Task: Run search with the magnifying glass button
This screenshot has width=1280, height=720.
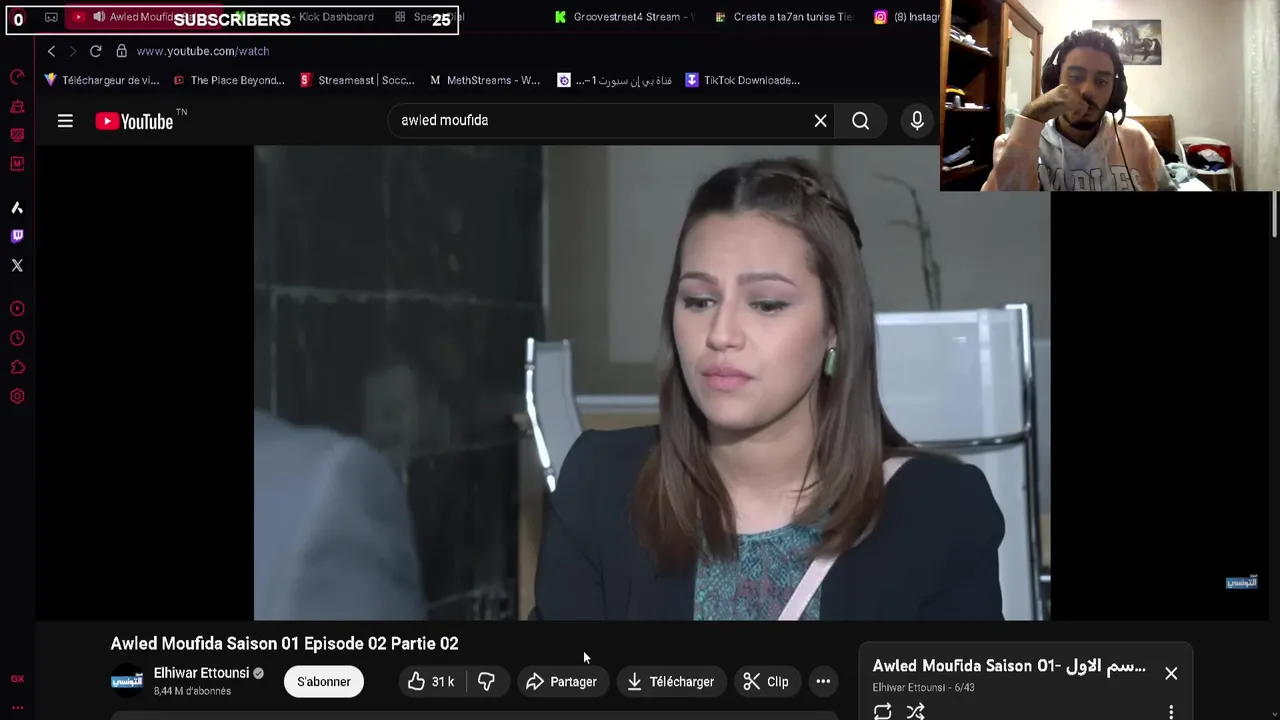Action: [x=861, y=121]
